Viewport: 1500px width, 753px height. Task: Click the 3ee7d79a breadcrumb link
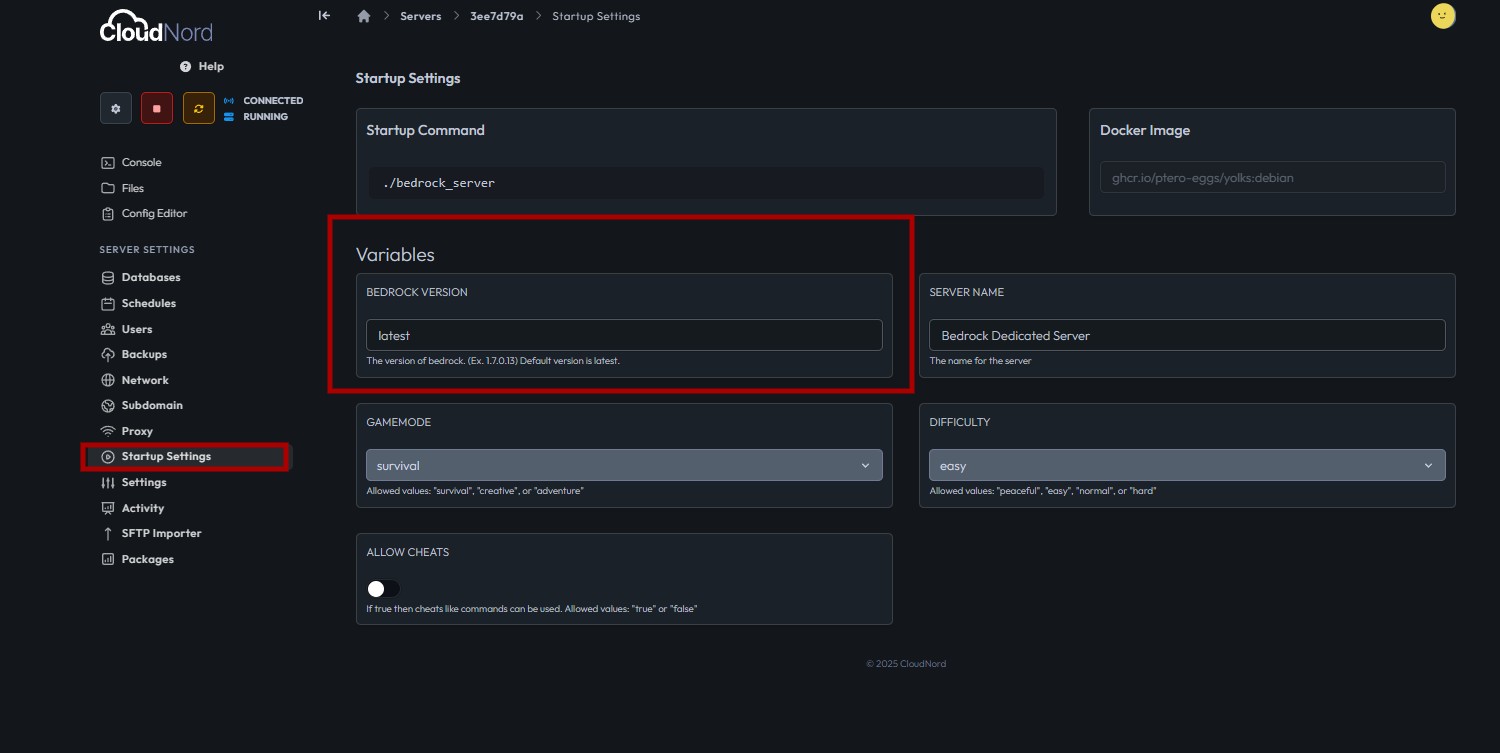(497, 16)
